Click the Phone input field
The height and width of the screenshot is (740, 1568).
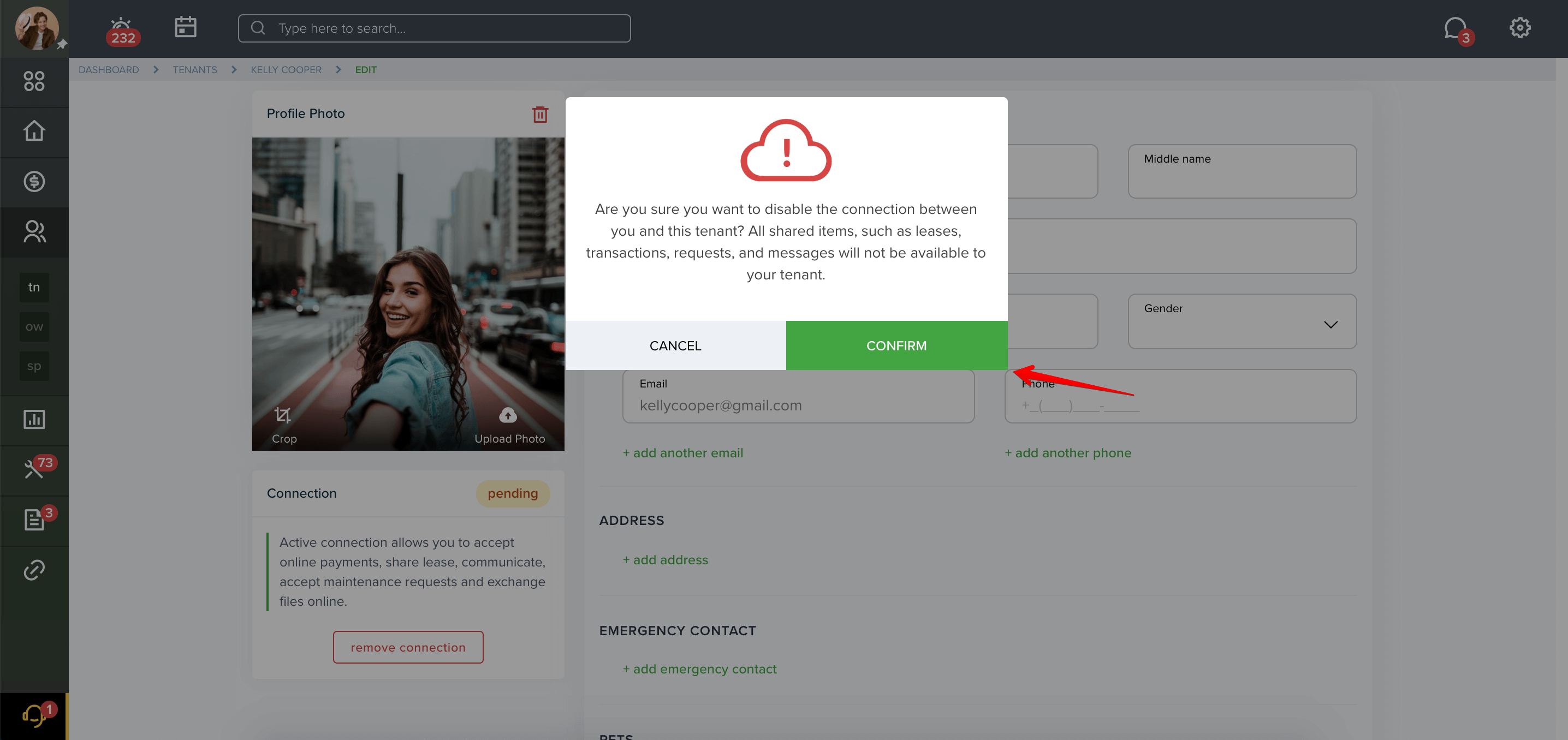[1180, 396]
